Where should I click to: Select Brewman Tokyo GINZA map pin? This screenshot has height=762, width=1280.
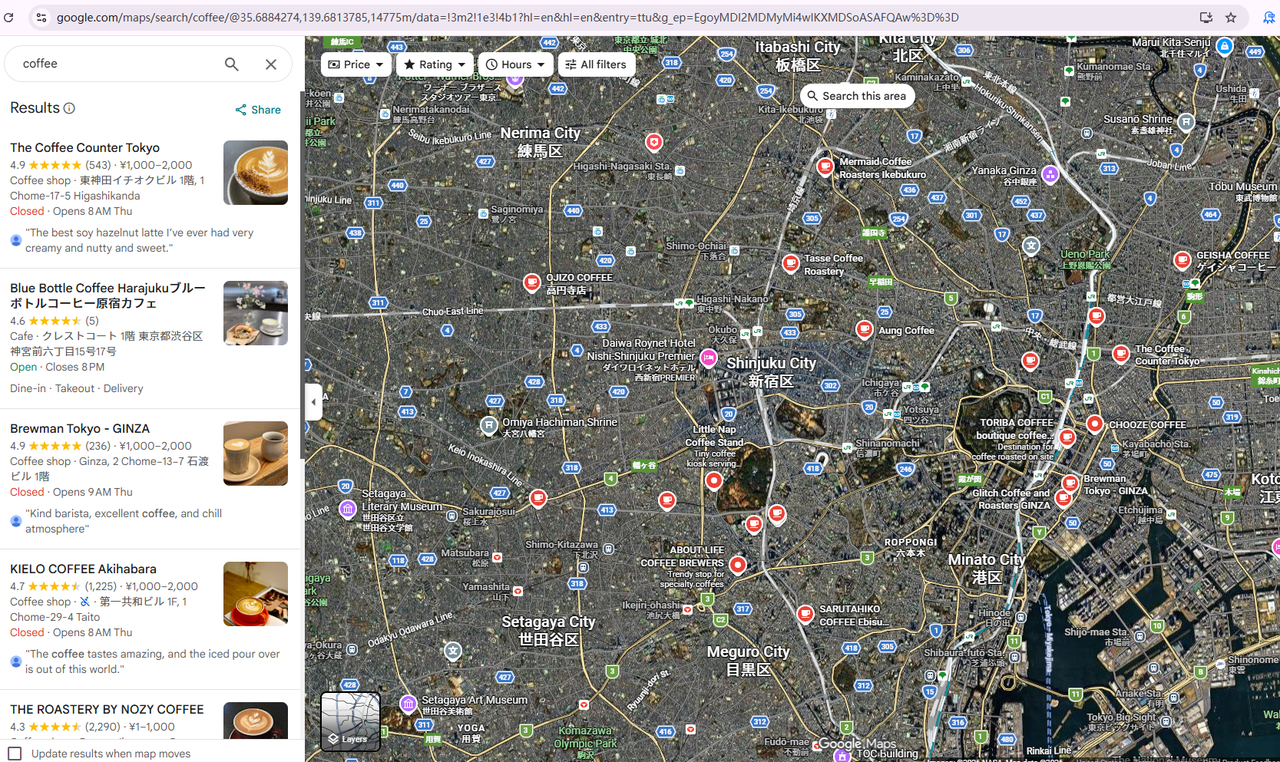coord(1071,483)
